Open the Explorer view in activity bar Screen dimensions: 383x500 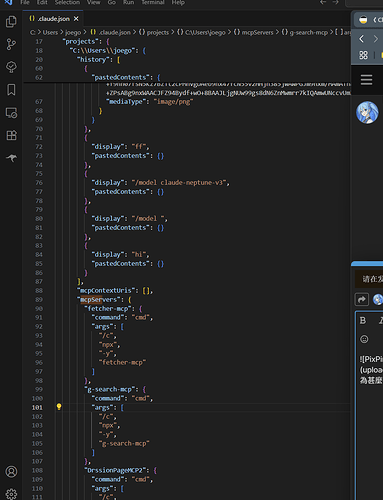click(11, 22)
